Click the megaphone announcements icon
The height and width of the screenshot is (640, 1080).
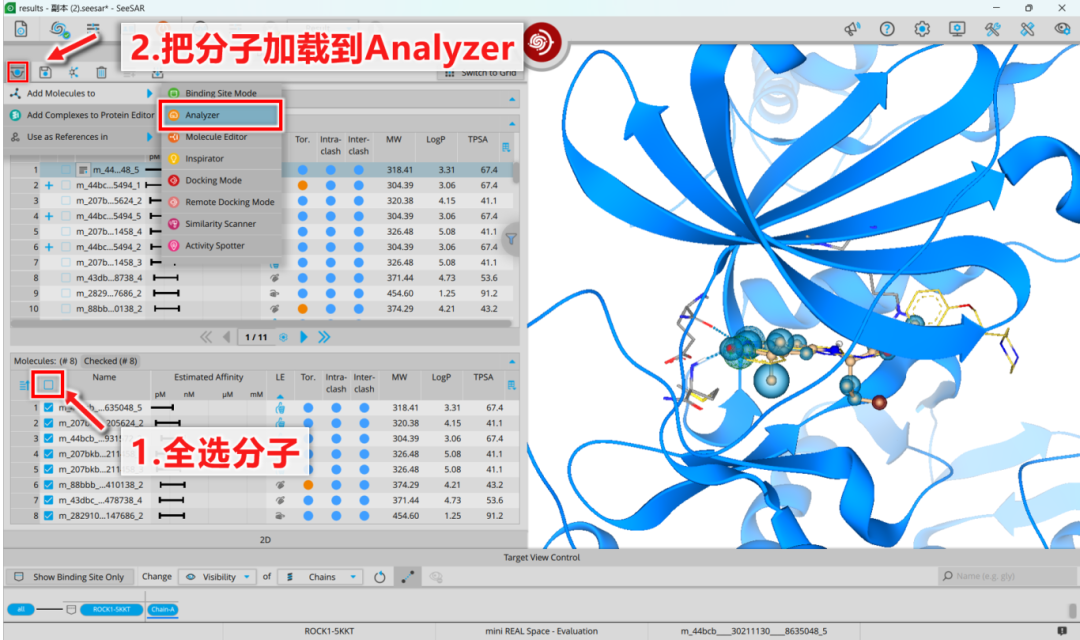852,29
